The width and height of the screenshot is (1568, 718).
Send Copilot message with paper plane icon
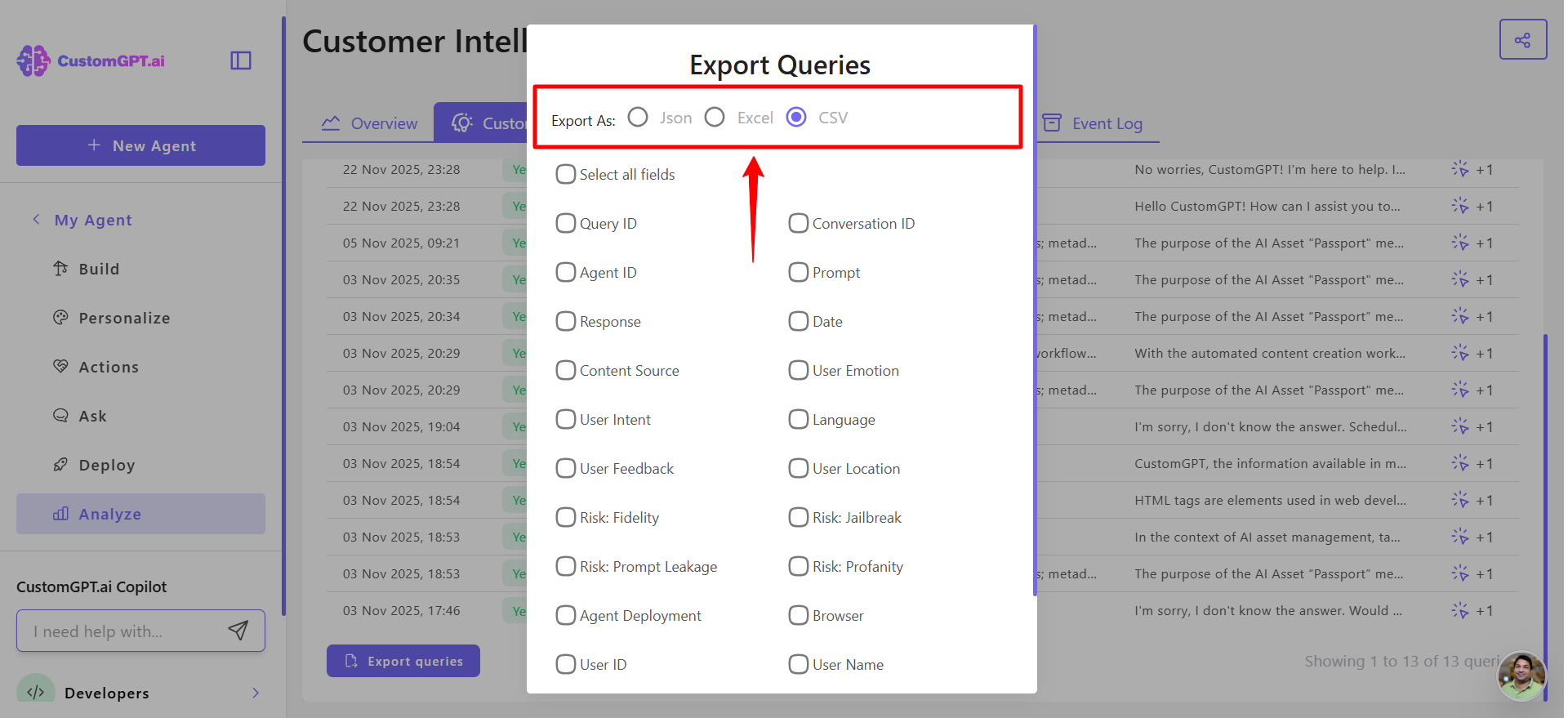coord(238,630)
